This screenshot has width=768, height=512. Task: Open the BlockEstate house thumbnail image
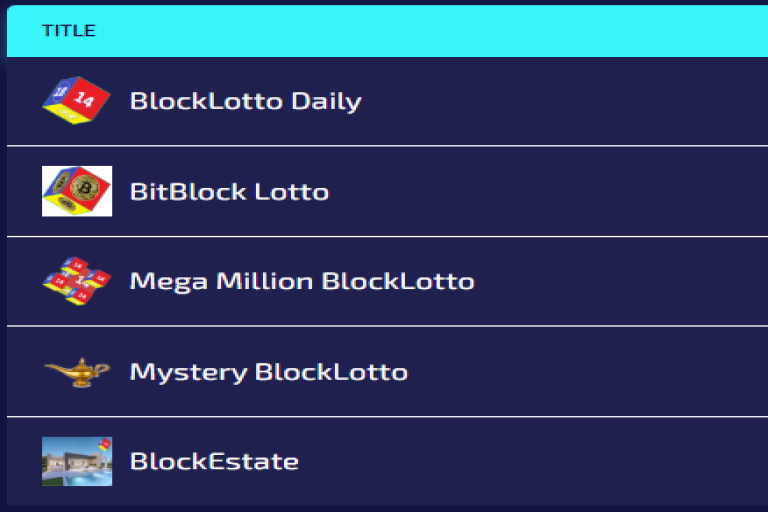tap(76, 461)
